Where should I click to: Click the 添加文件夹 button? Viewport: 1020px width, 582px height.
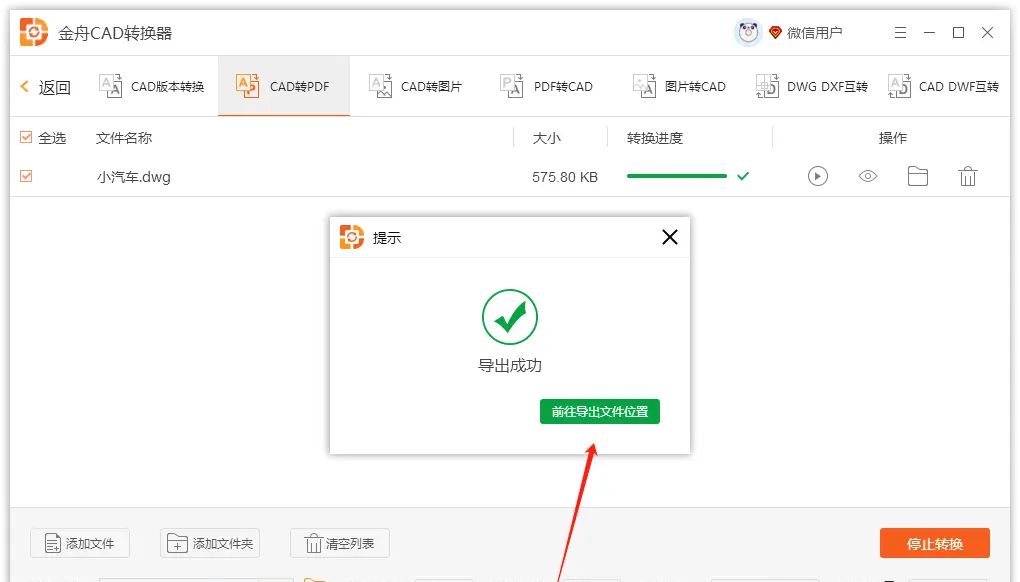click(x=210, y=543)
